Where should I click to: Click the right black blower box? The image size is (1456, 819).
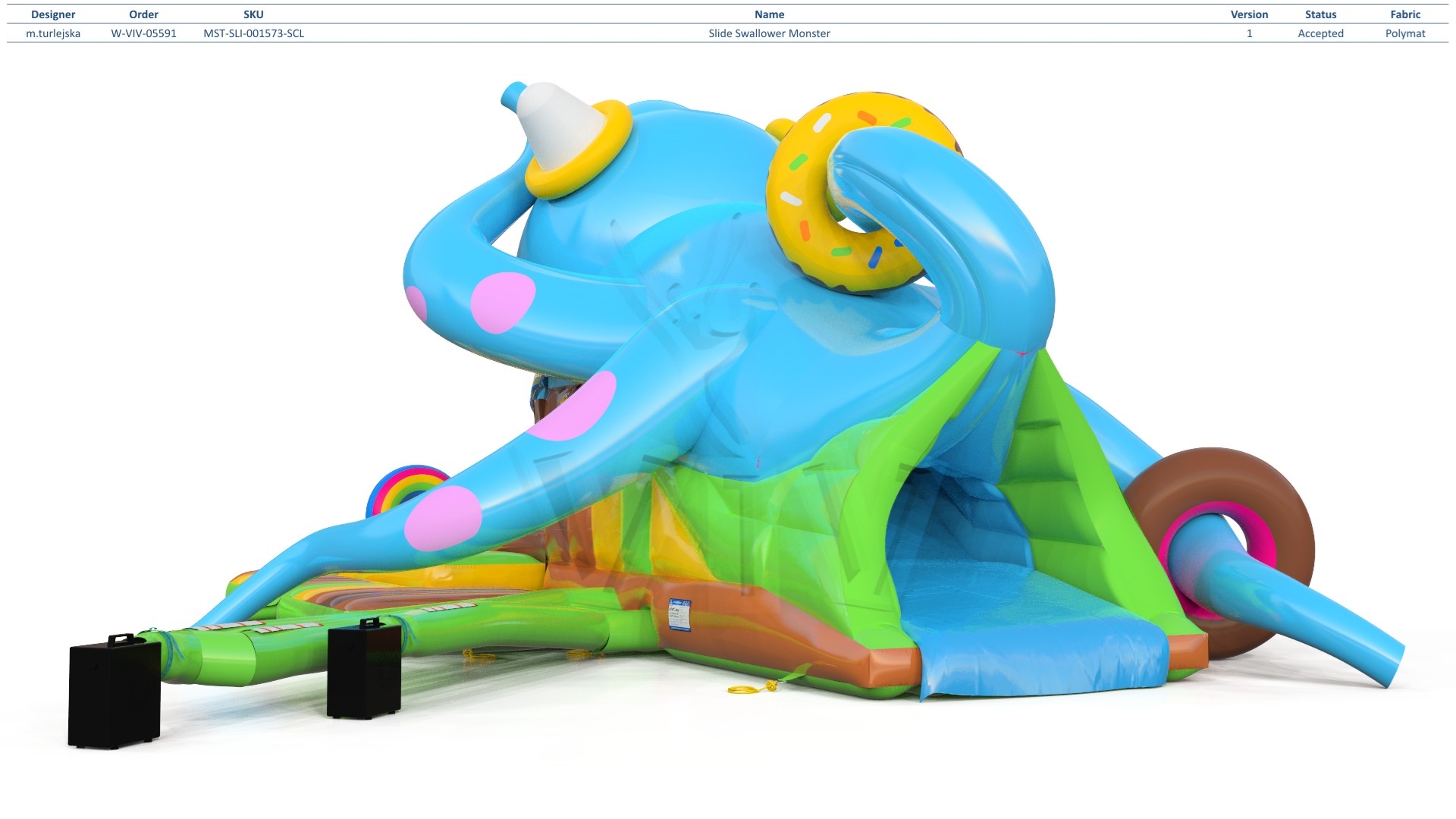coord(364,669)
